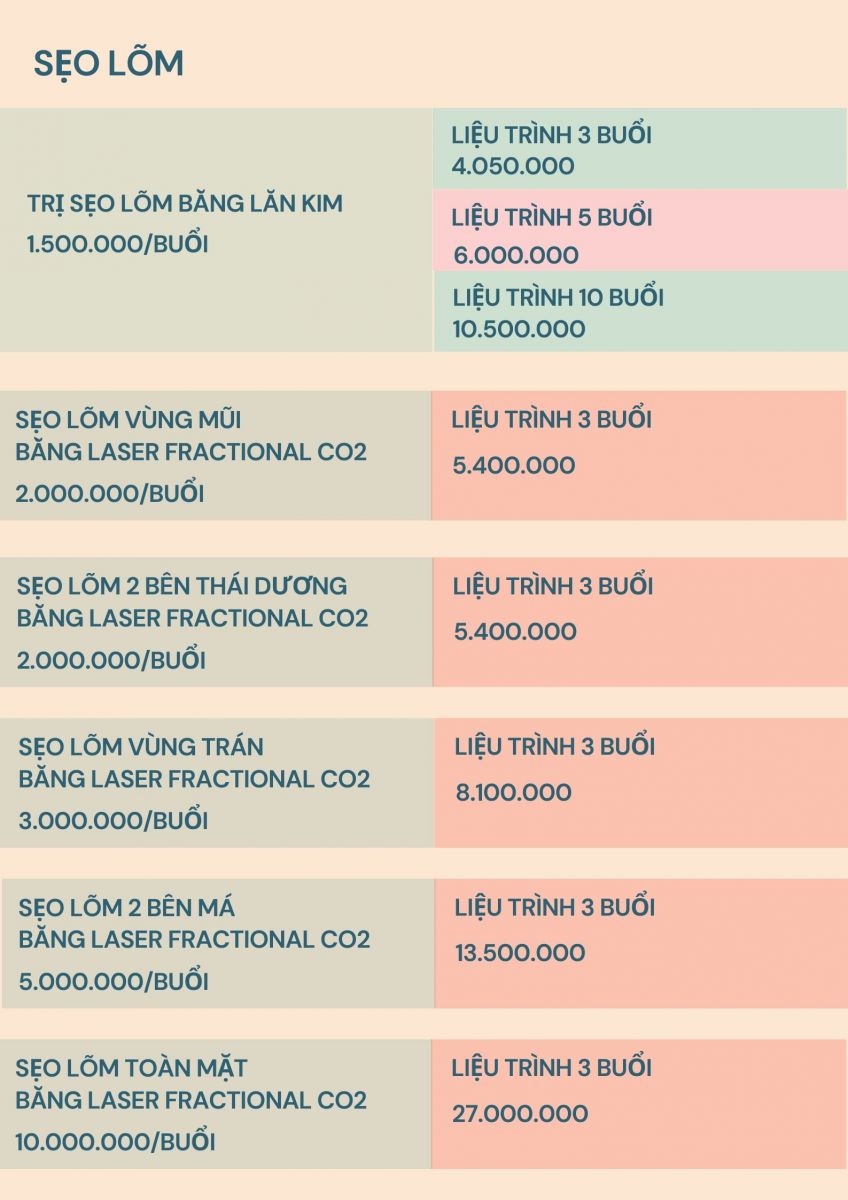Select the SẸO LÕM VÙNG TRÁN row
848x1200 pixels.
[x=423, y=783]
